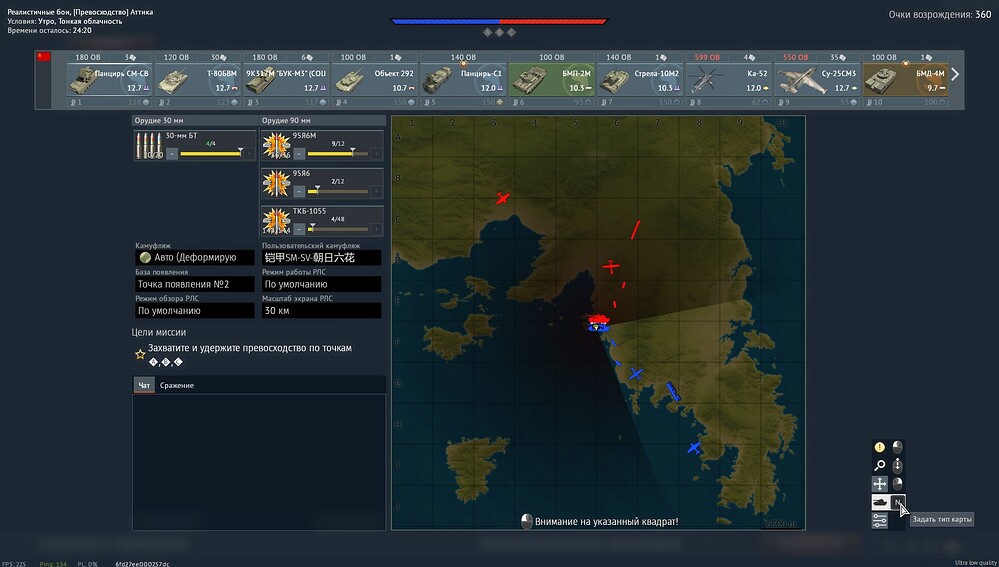The image size is (999, 567).
Task: Increase 95Я6М missile count with plus
Action: pos(377,154)
